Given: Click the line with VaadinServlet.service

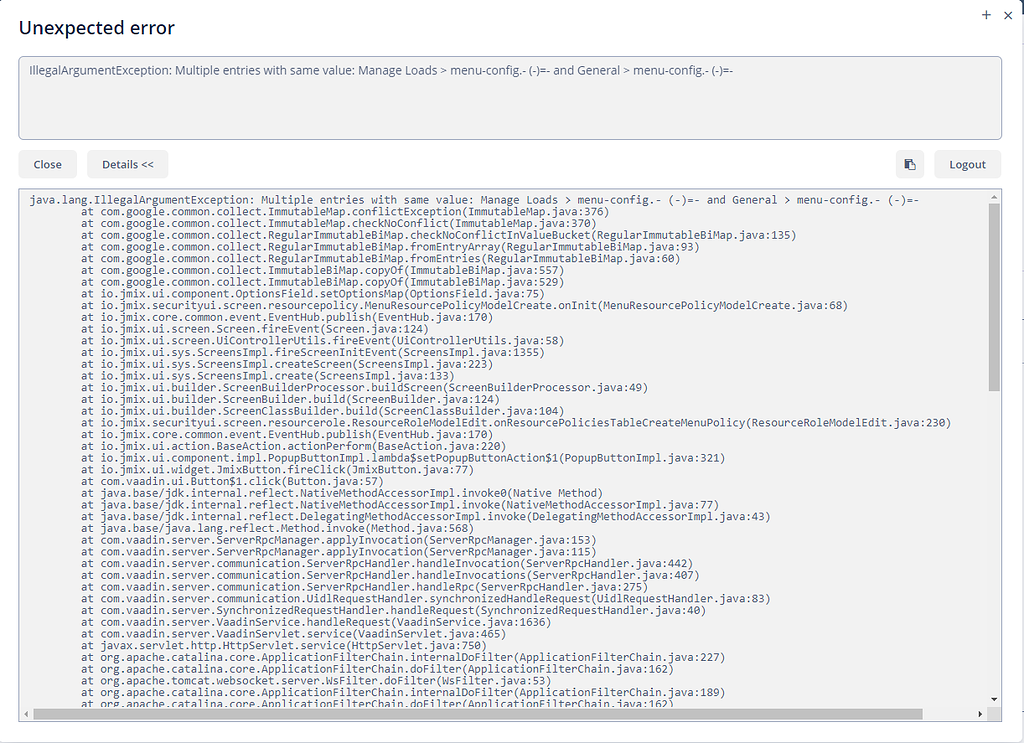Looking at the screenshot, I should click(x=293, y=635).
